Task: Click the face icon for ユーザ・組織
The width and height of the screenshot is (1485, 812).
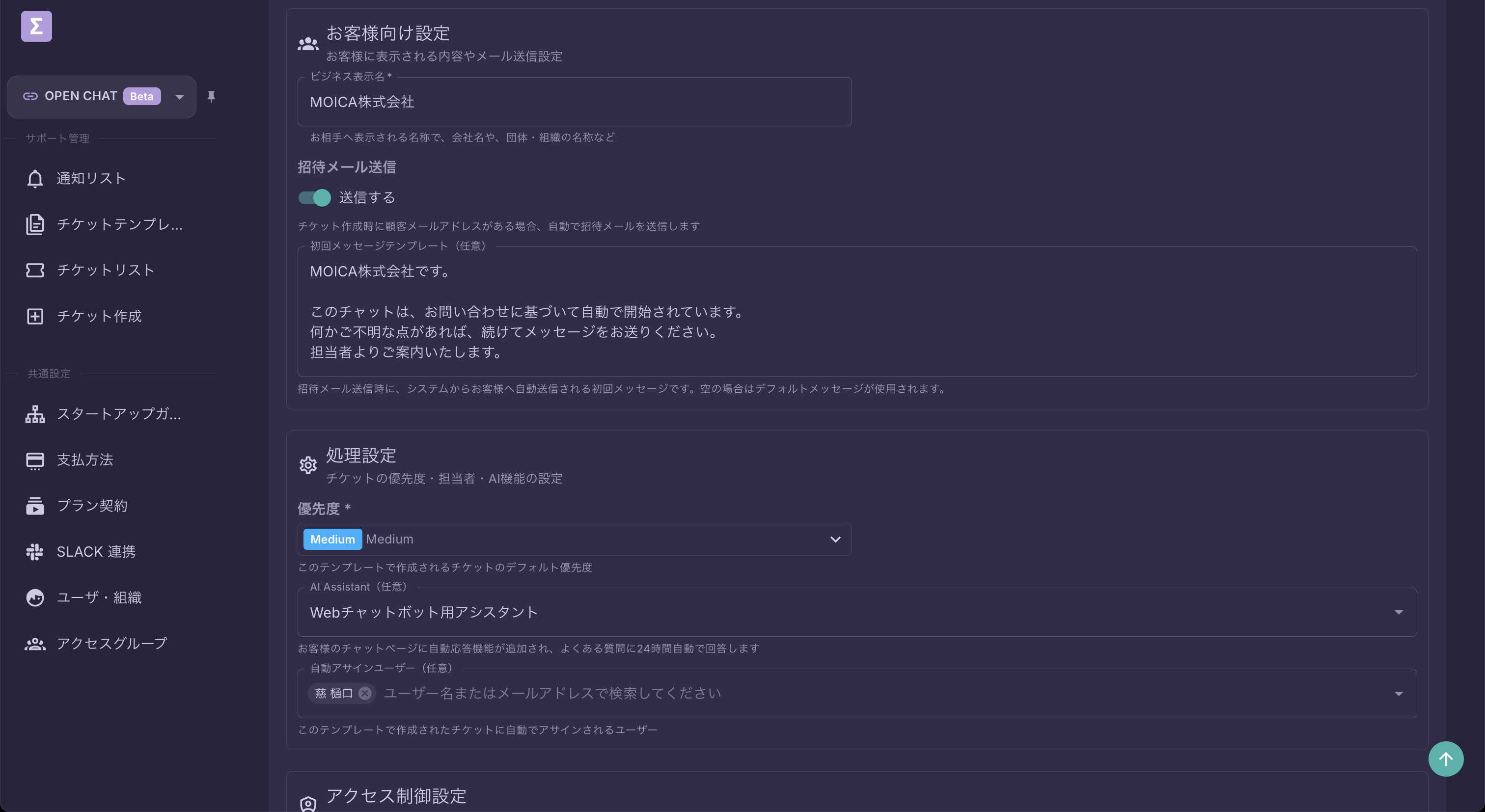Action: pyautogui.click(x=35, y=597)
